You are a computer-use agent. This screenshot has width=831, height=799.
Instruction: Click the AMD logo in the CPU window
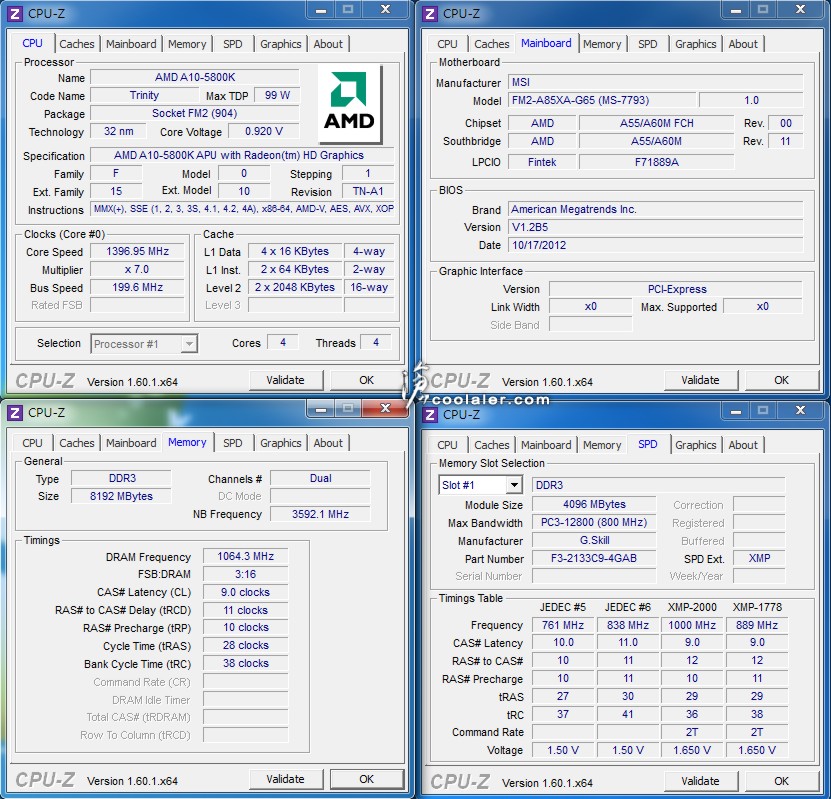tap(350, 105)
